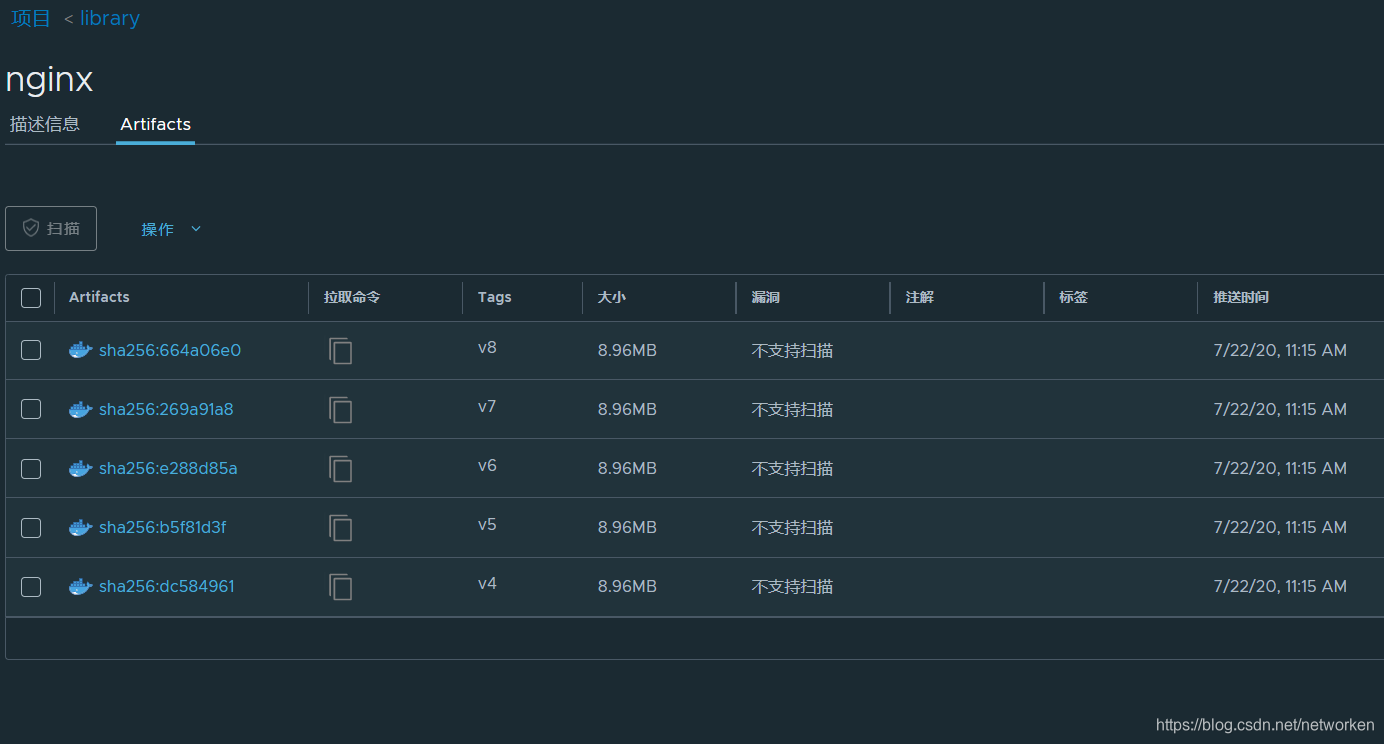Image resolution: width=1384 pixels, height=744 pixels.
Task: Copy pull command for tag v6
Action: (341, 469)
